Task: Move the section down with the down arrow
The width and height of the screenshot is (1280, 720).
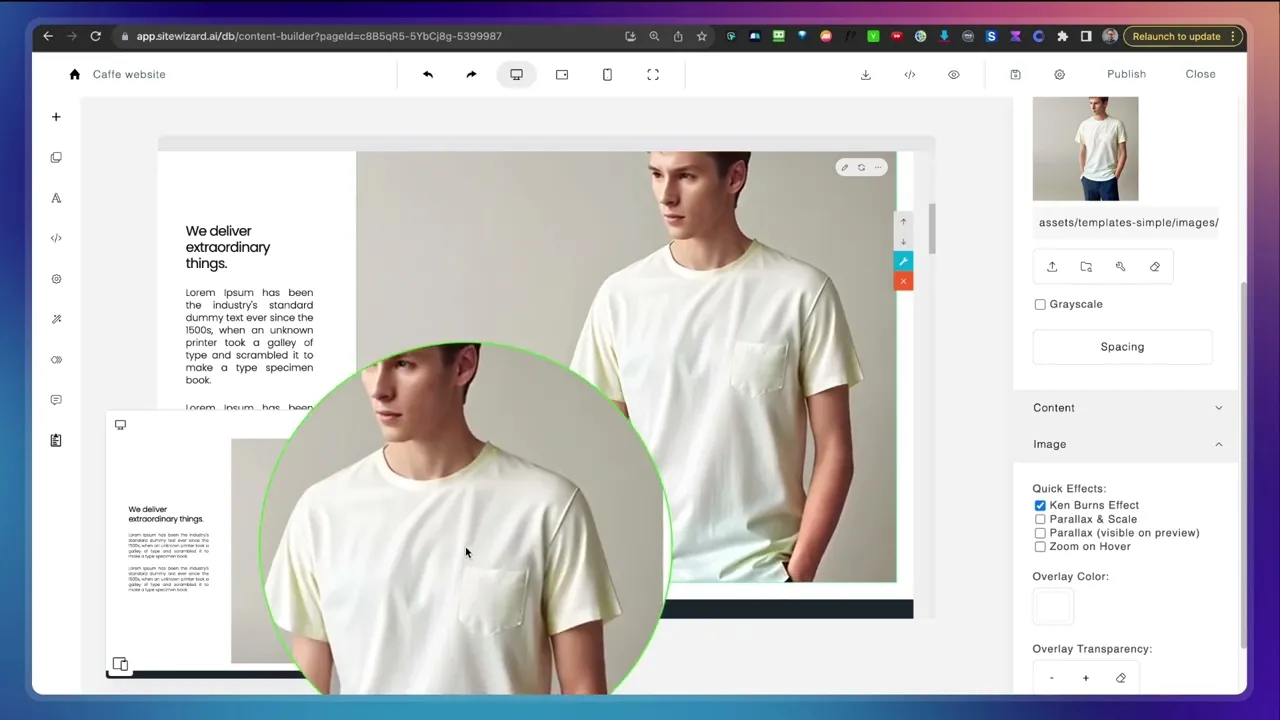Action: (x=903, y=242)
